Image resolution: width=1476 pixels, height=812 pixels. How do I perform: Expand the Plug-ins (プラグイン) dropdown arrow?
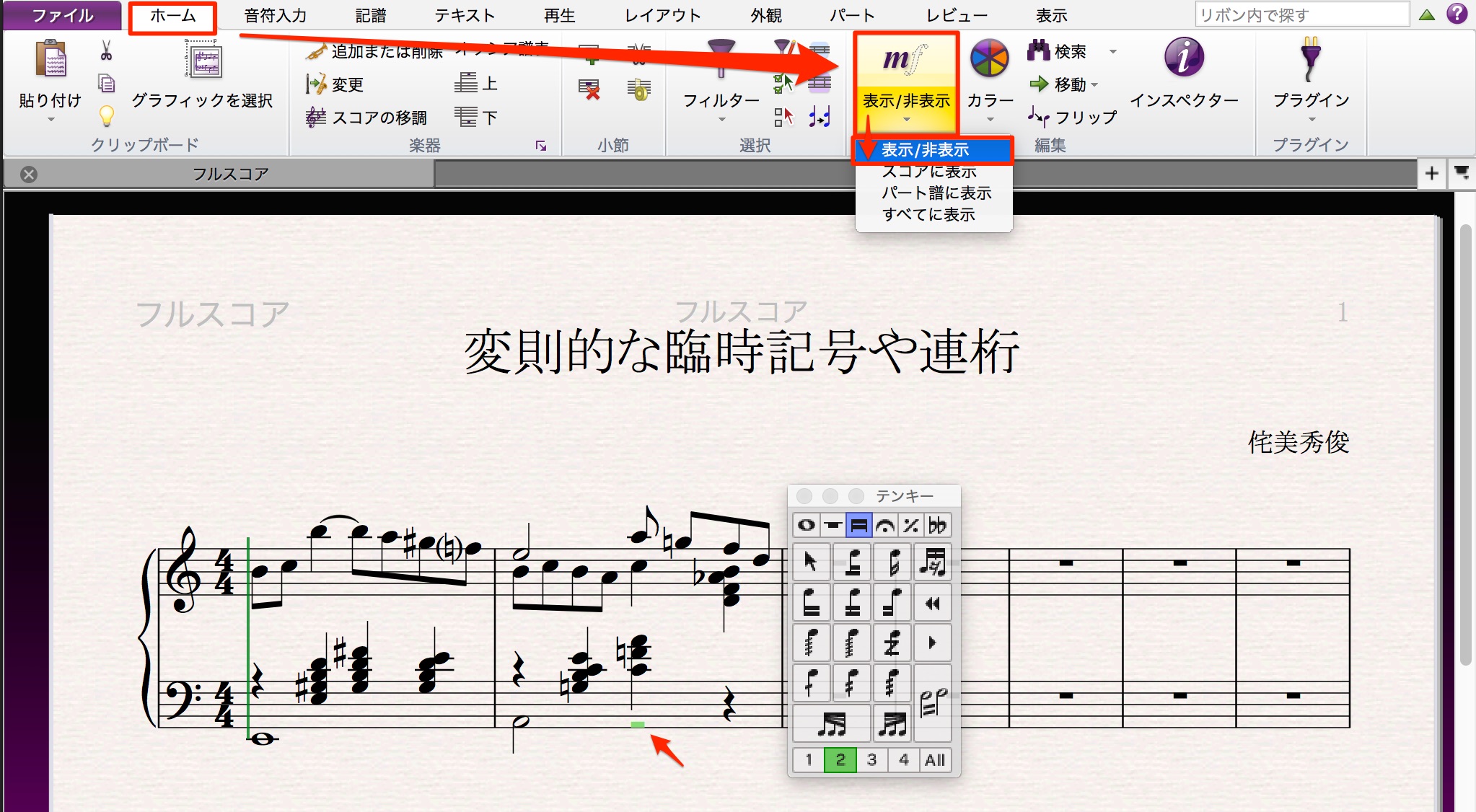(x=1312, y=120)
